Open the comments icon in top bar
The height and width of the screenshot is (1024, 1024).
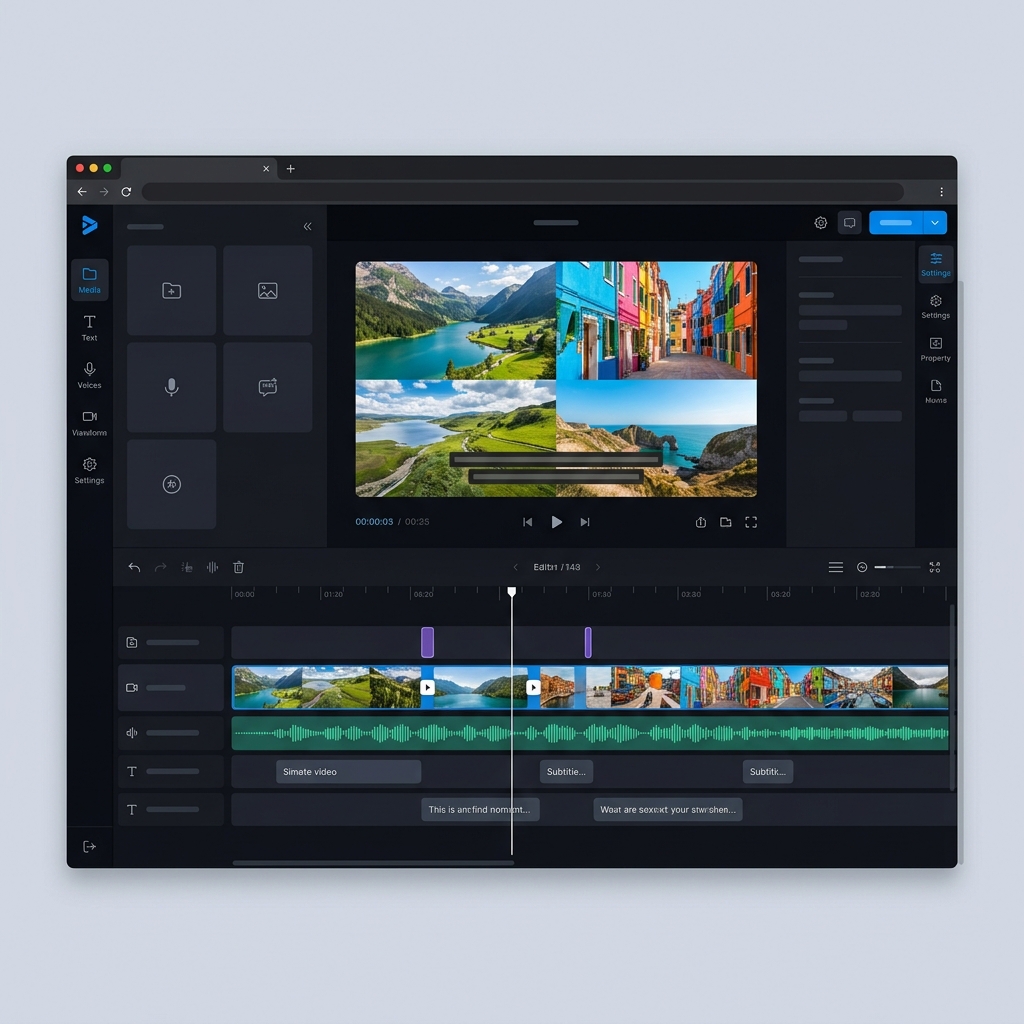coord(850,223)
